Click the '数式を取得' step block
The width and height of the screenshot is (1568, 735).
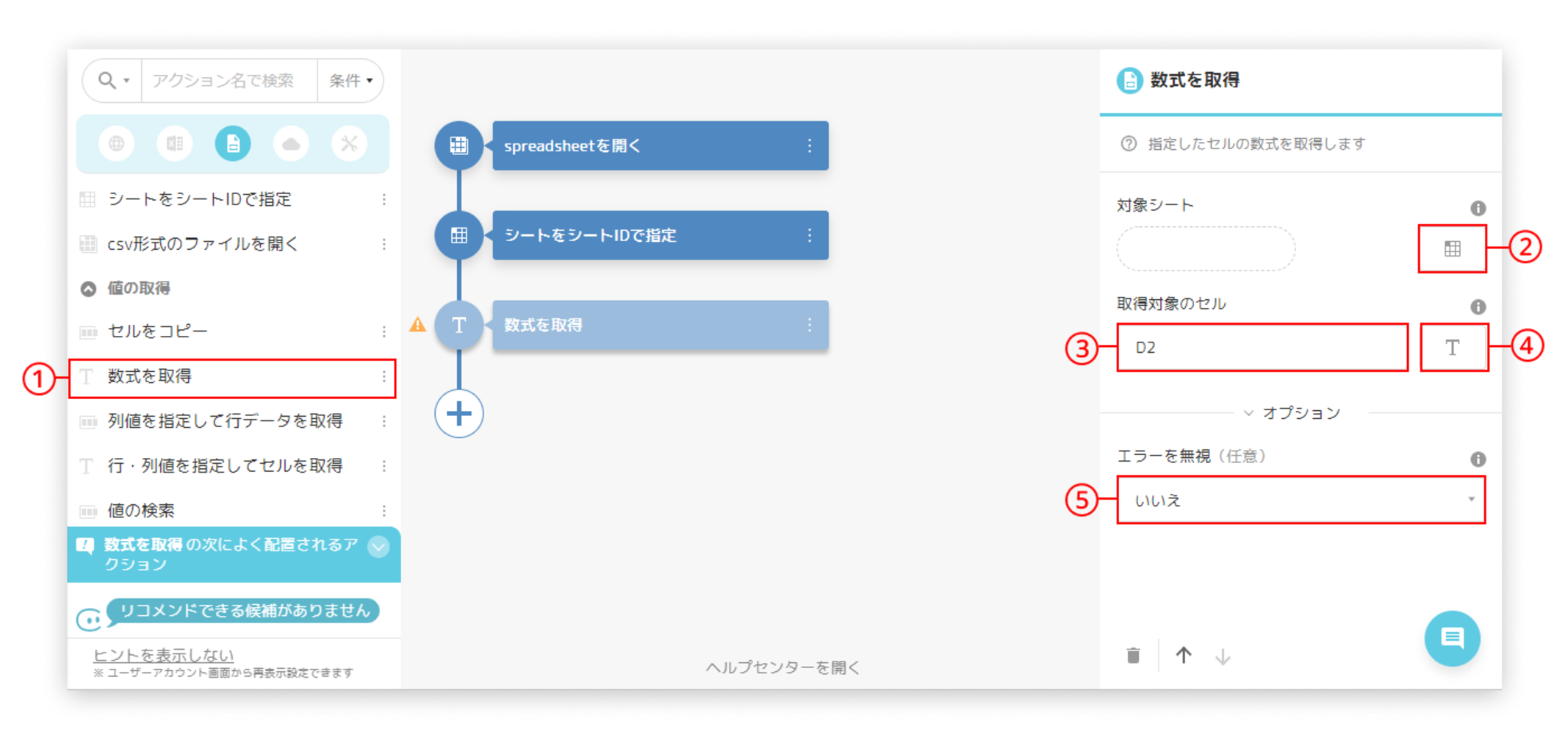660,325
